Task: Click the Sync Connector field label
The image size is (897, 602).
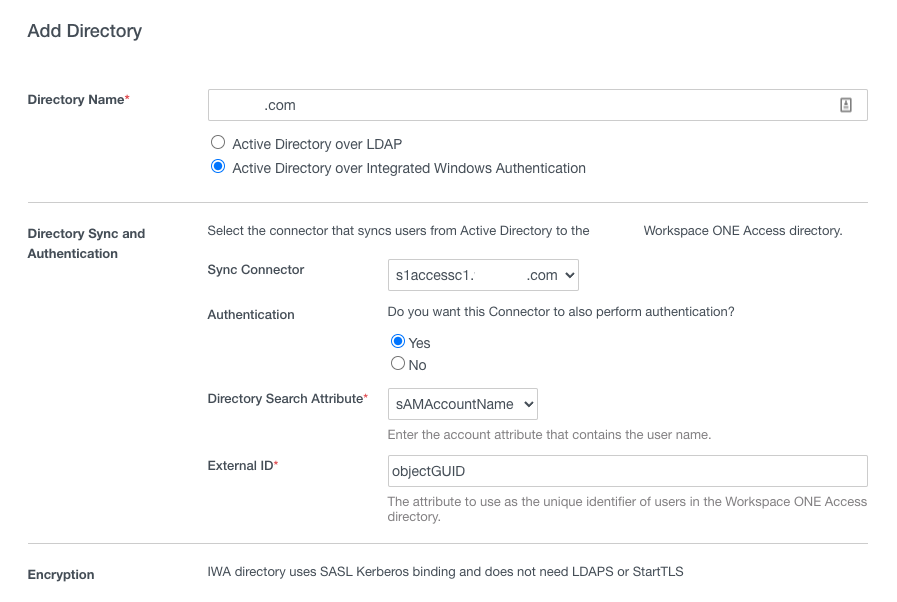Action: click(253, 269)
